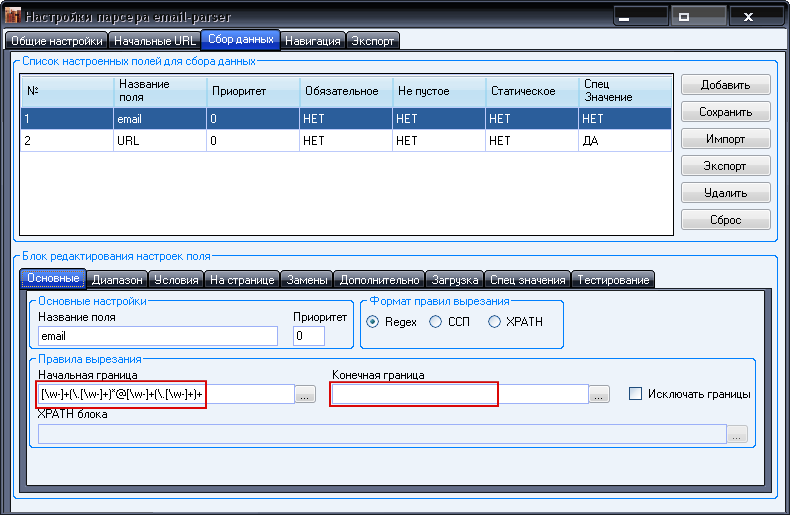The height and width of the screenshot is (515, 790).
Task: Open the Навигация tab
Action: (313, 41)
